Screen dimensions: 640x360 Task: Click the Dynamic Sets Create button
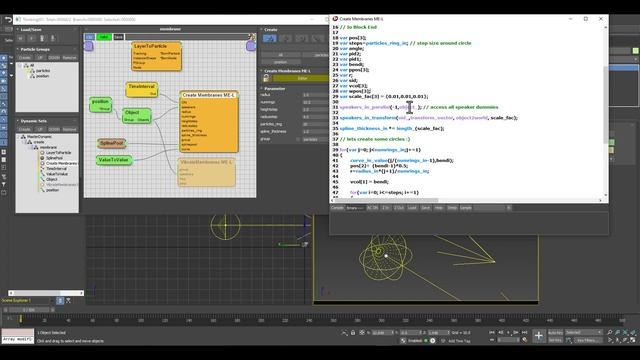24,129
